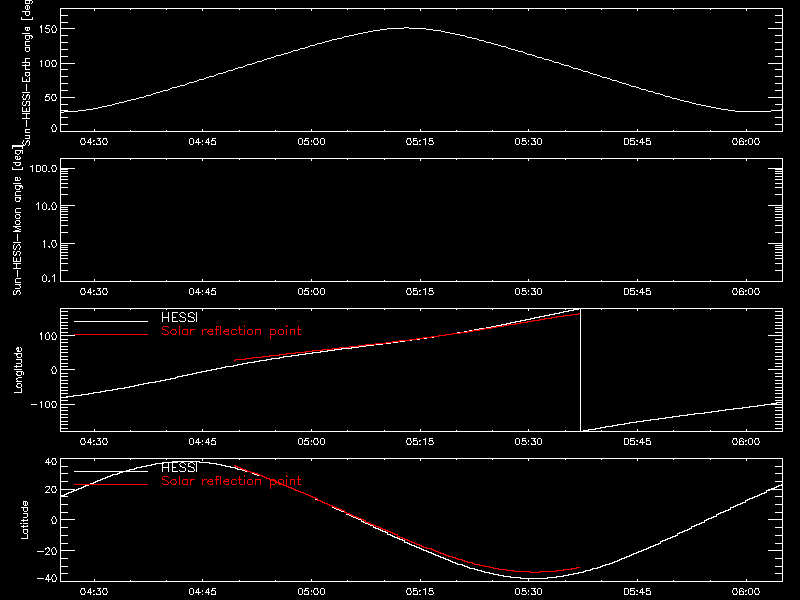Click the vertical longitude wrap-around line
Image resolution: width=800 pixels, height=600 pixels.
point(581,370)
